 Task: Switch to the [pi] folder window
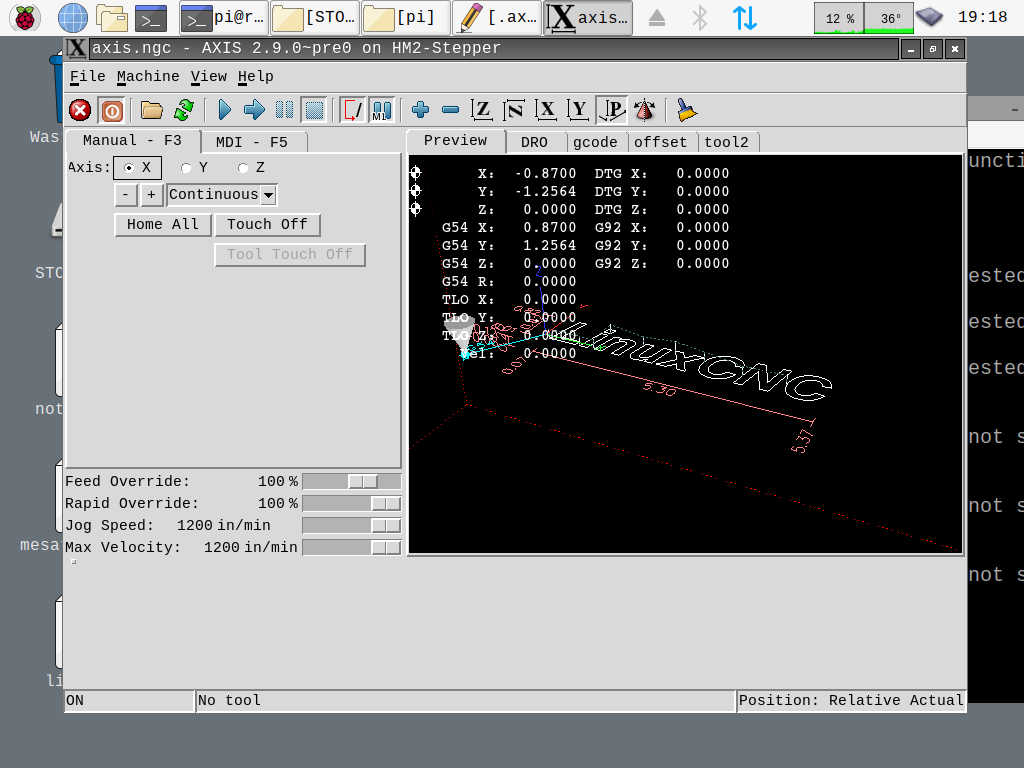(405, 18)
